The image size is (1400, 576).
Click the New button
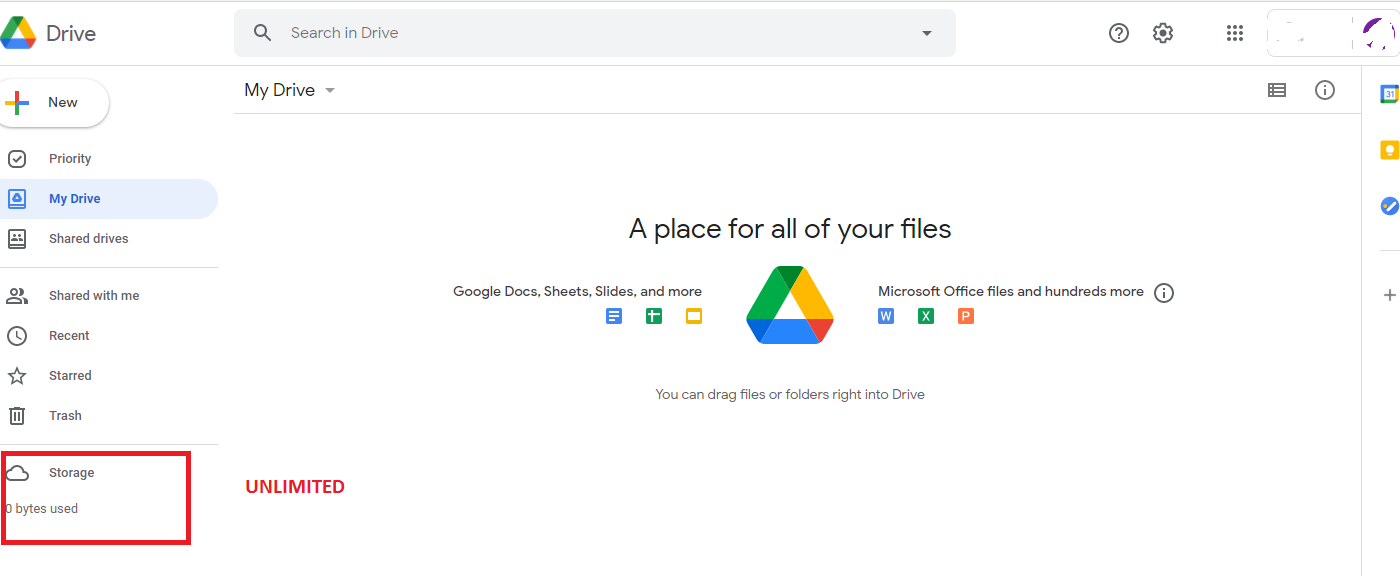coord(54,103)
